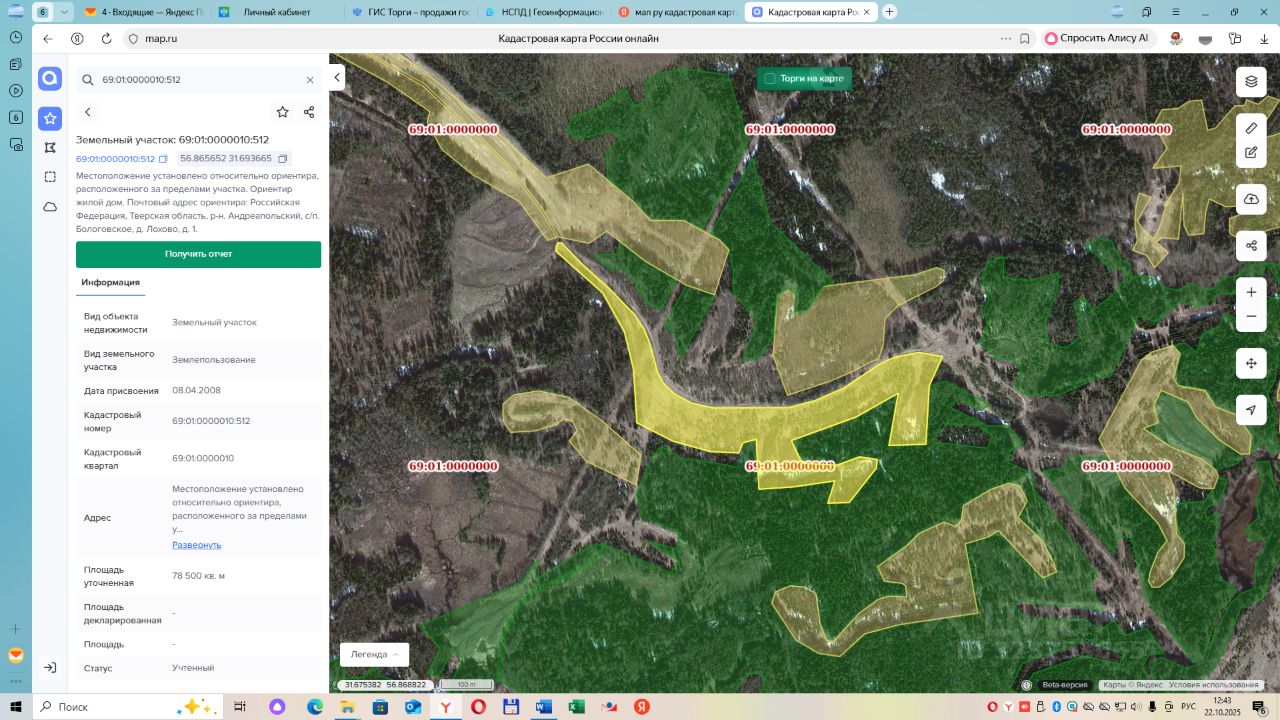Open the polygon drawing tool in the sidebar

(x=50, y=148)
